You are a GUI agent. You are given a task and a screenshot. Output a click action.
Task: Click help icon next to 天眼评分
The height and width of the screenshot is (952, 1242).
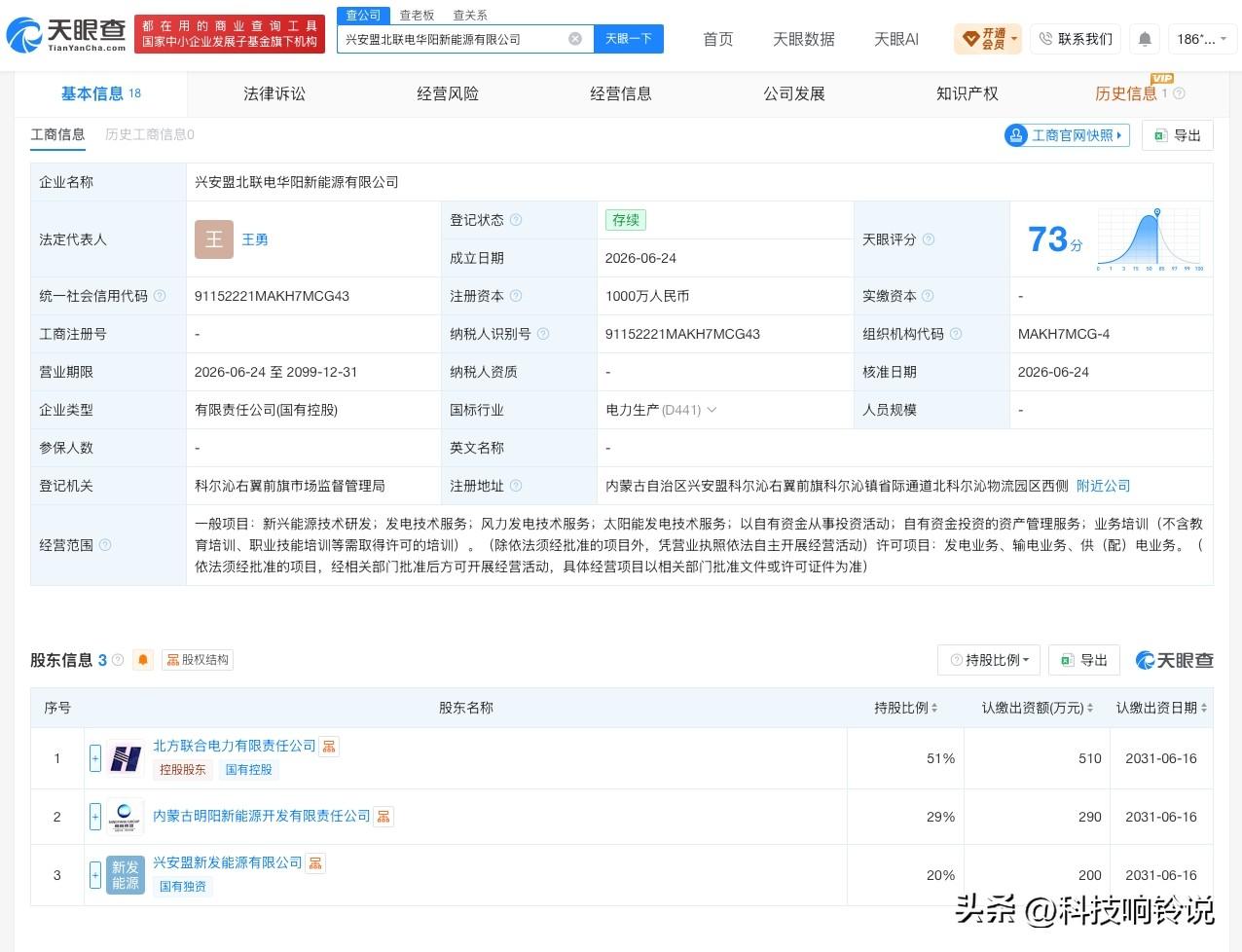tap(929, 239)
